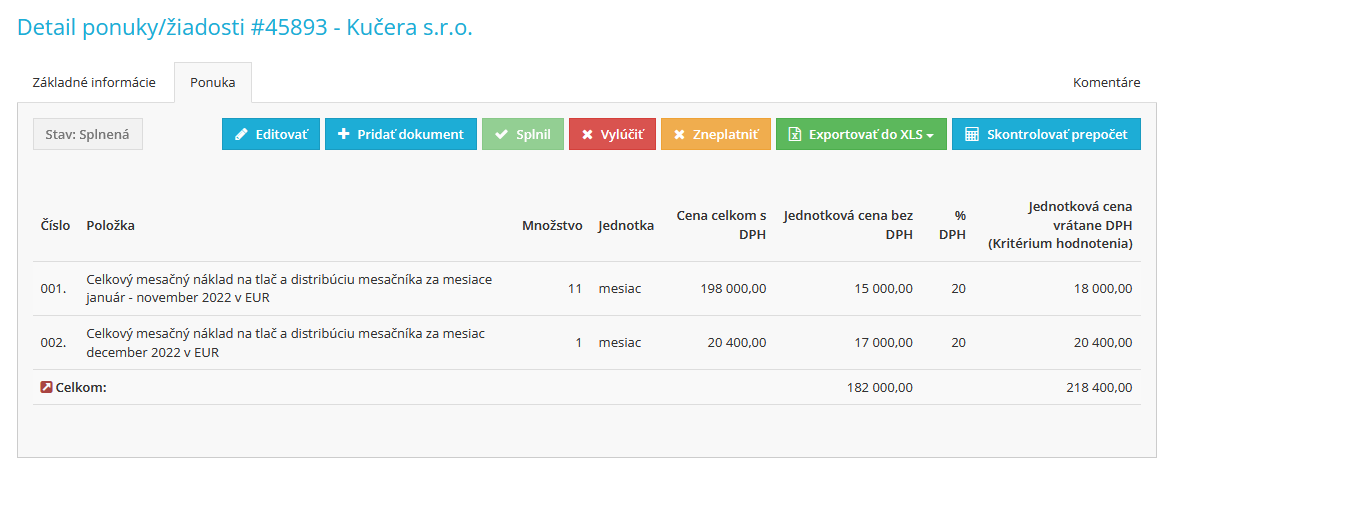1347x505 pixels.
Task: Click the calculator icon on Skontrolovať prepočet
Action: click(971, 134)
